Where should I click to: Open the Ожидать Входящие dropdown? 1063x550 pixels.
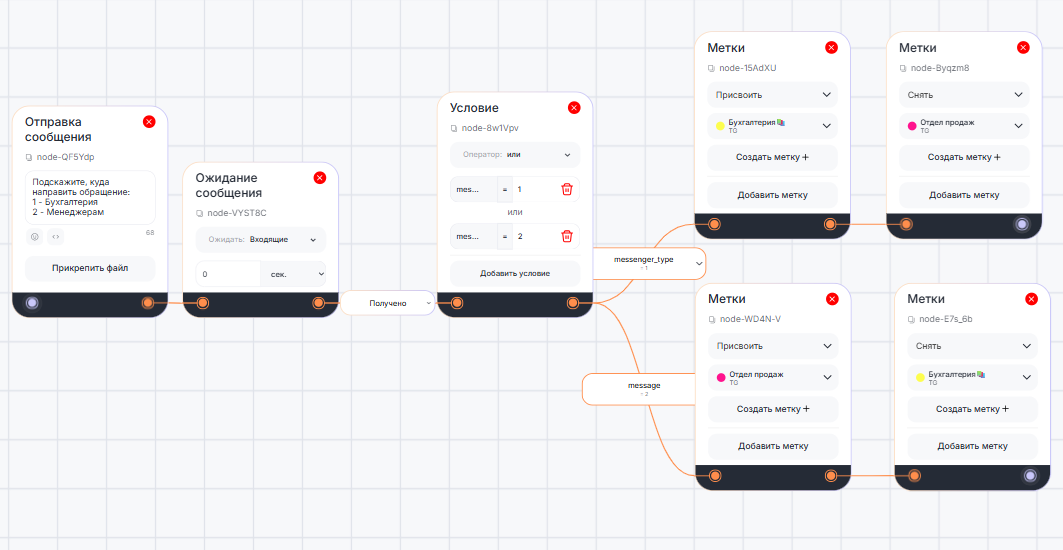click(x=260, y=240)
